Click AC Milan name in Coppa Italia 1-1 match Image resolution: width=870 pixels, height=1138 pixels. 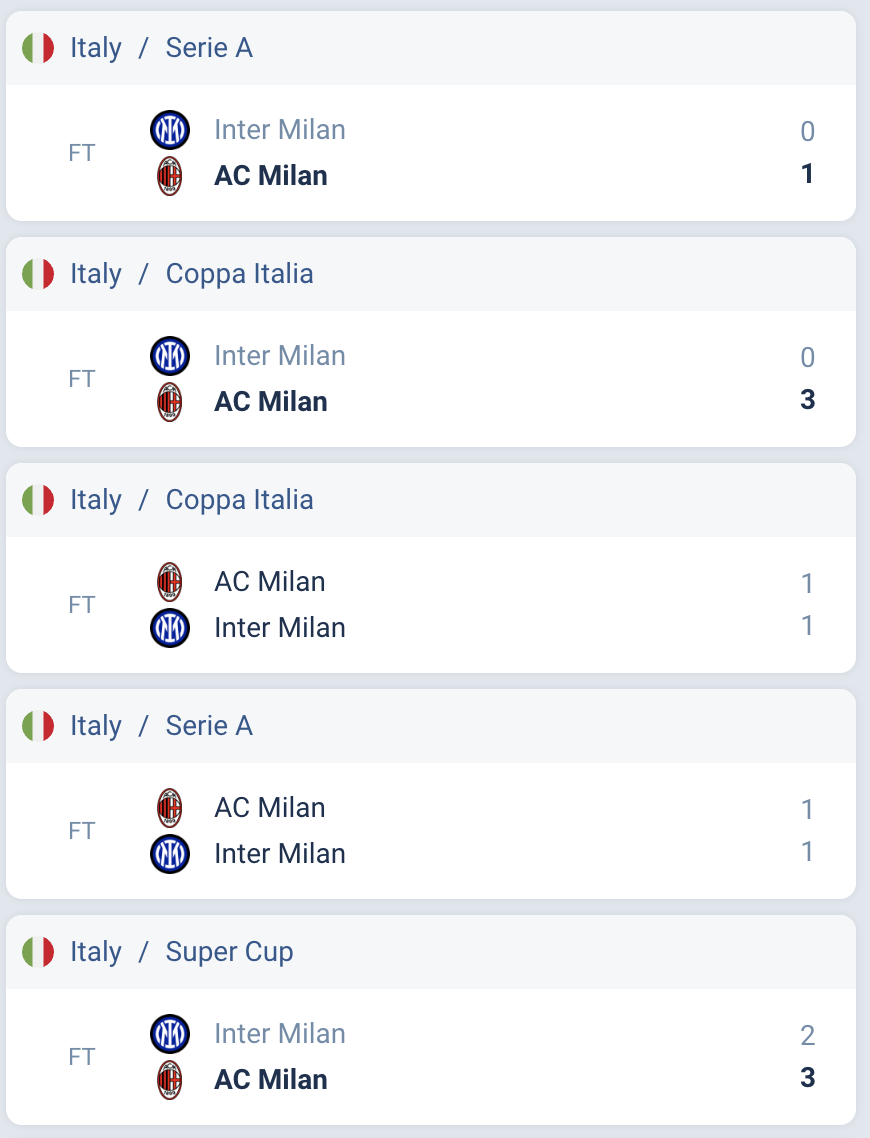pos(270,582)
